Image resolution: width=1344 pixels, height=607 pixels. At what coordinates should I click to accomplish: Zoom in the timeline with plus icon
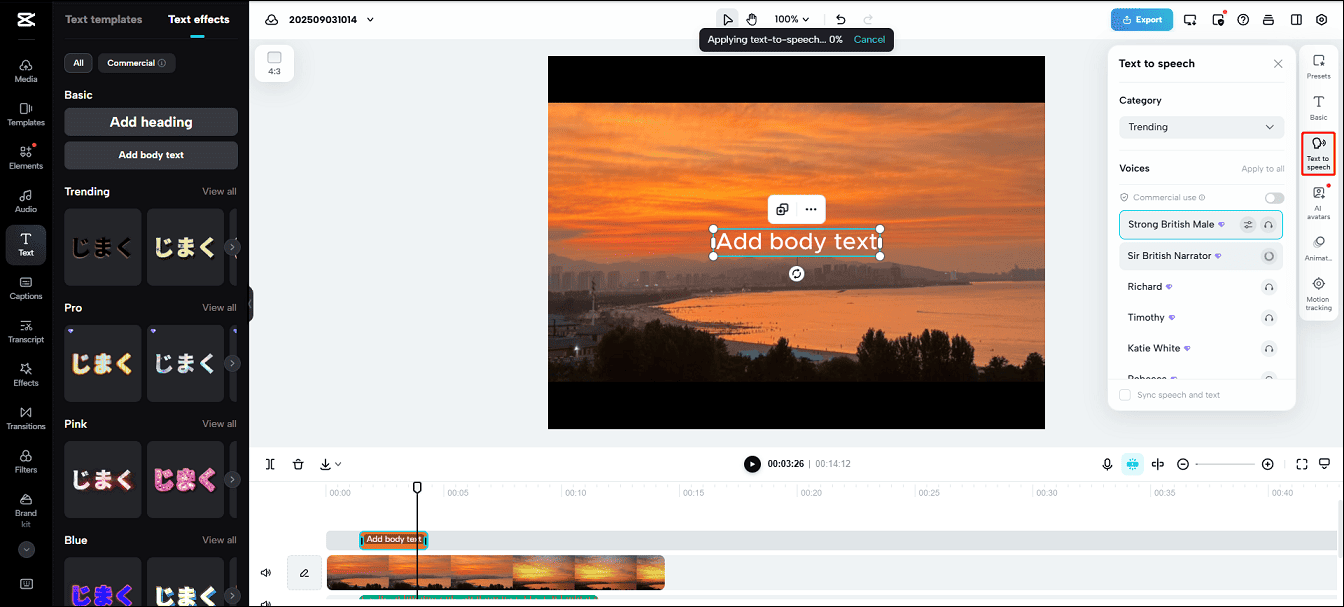(1268, 464)
